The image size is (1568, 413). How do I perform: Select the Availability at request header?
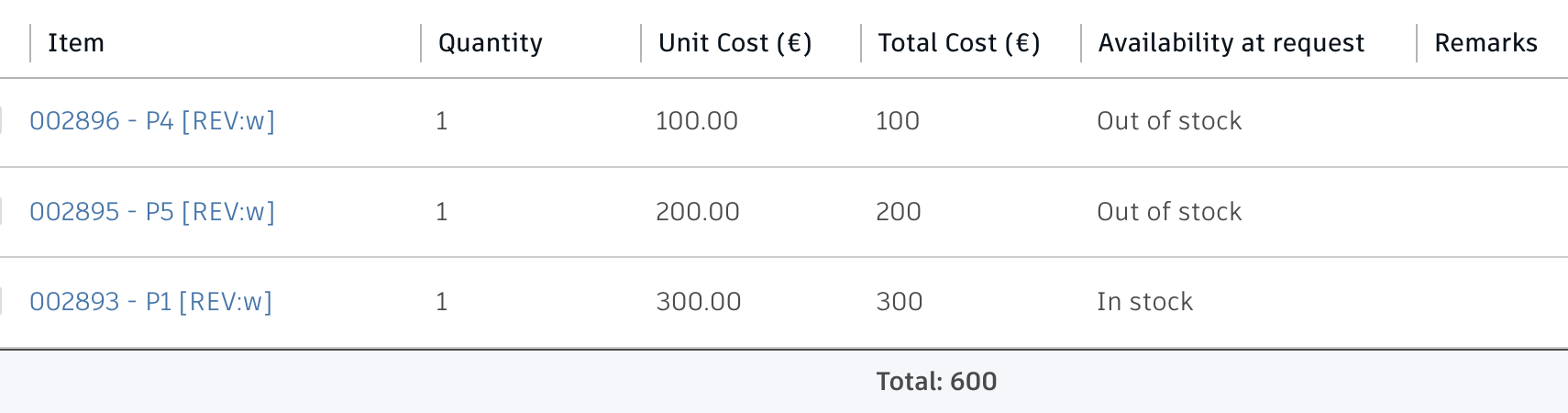pos(1231,43)
